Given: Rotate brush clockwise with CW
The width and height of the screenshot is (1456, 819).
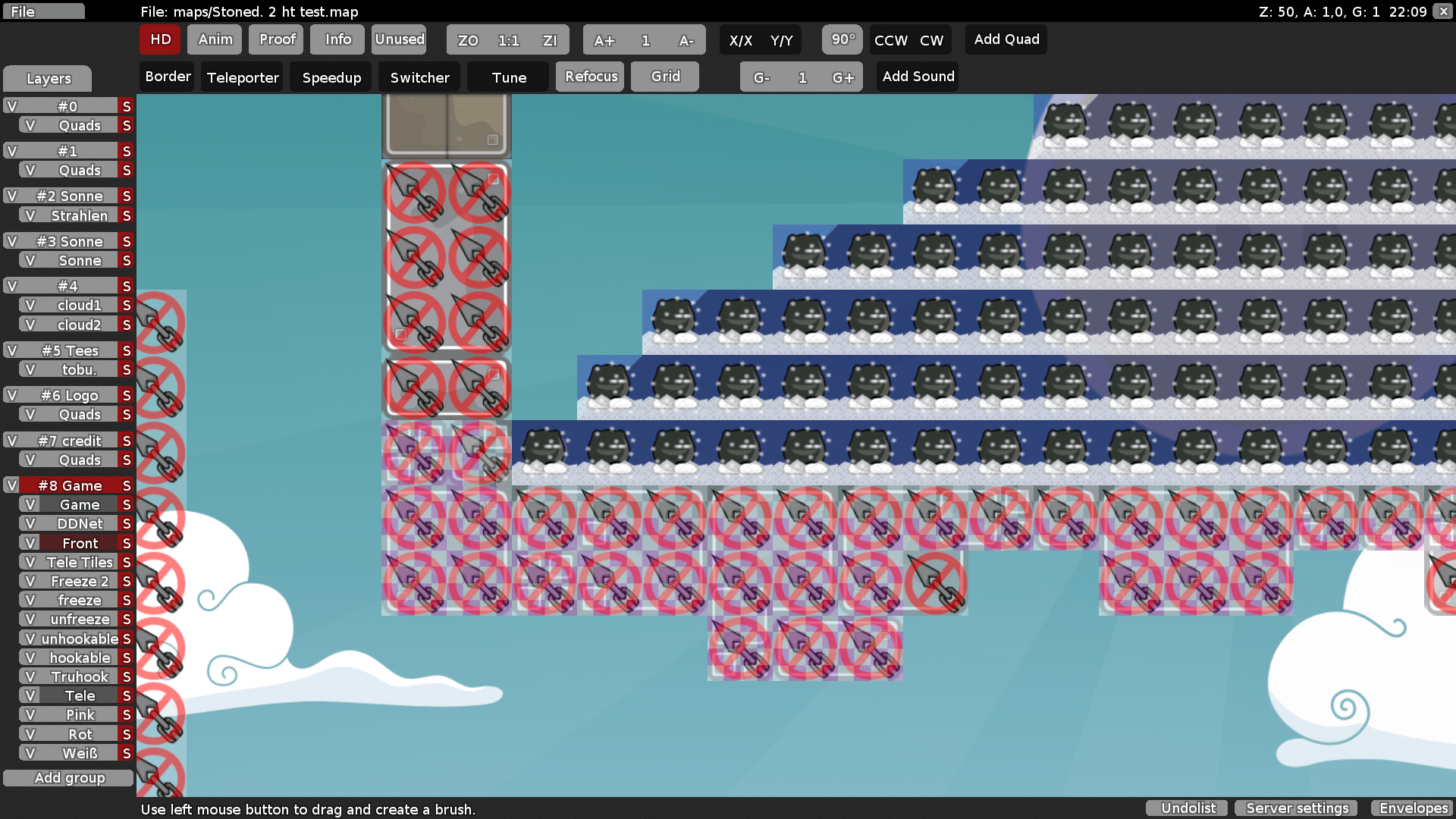Looking at the screenshot, I should pyautogui.click(x=931, y=40).
